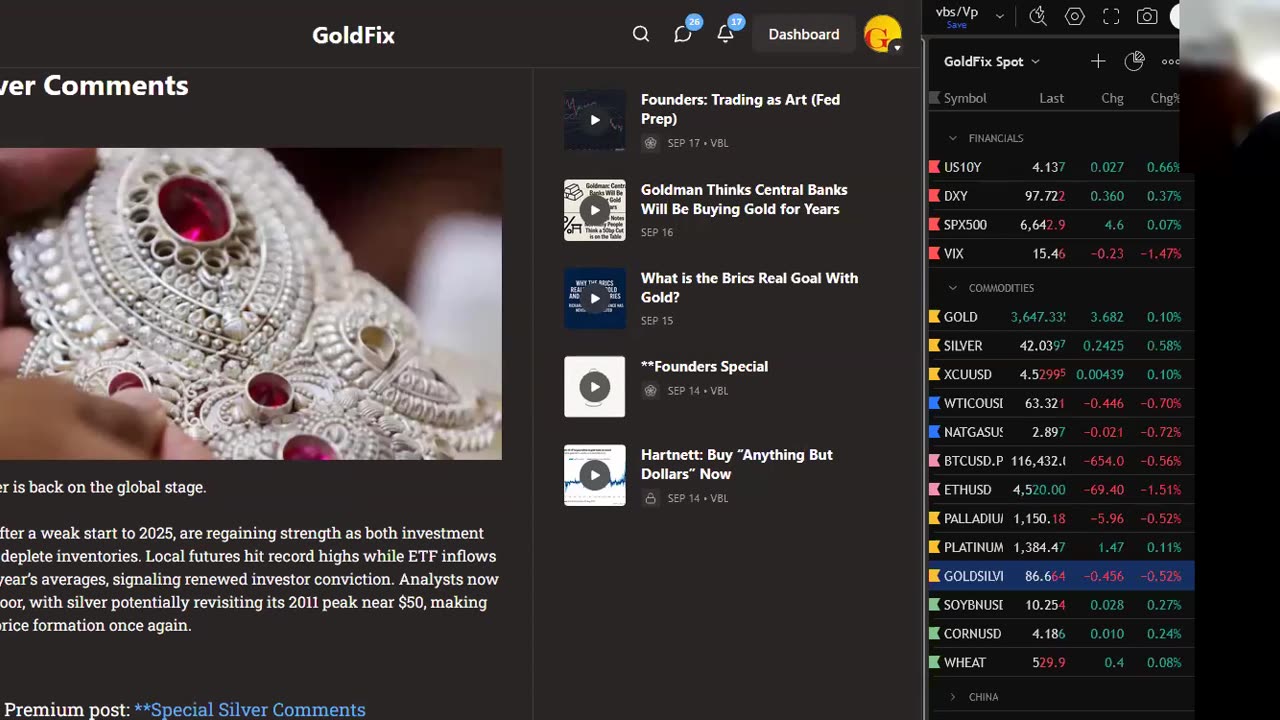Open the Founders: Trading as Art post title
Screen dimensions: 1280x720
[x=740, y=109]
